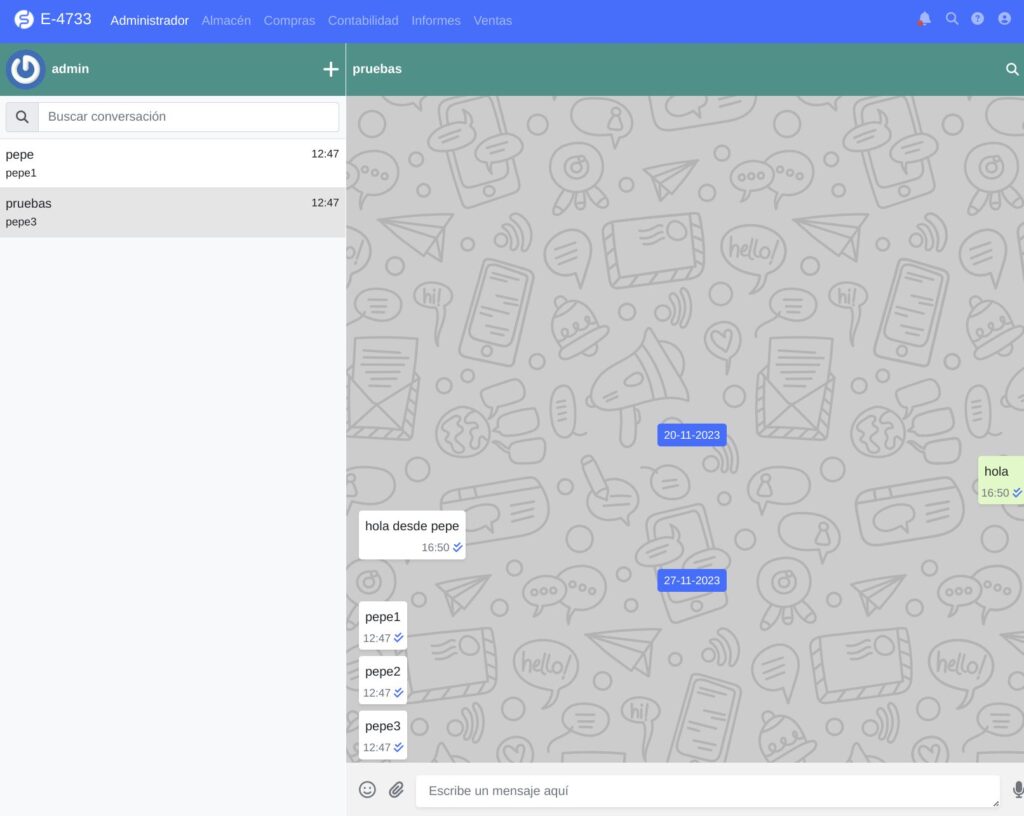Screen dimensions: 1024x816
Task: Start a new conversation with plus icon
Action: (x=331, y=69)
